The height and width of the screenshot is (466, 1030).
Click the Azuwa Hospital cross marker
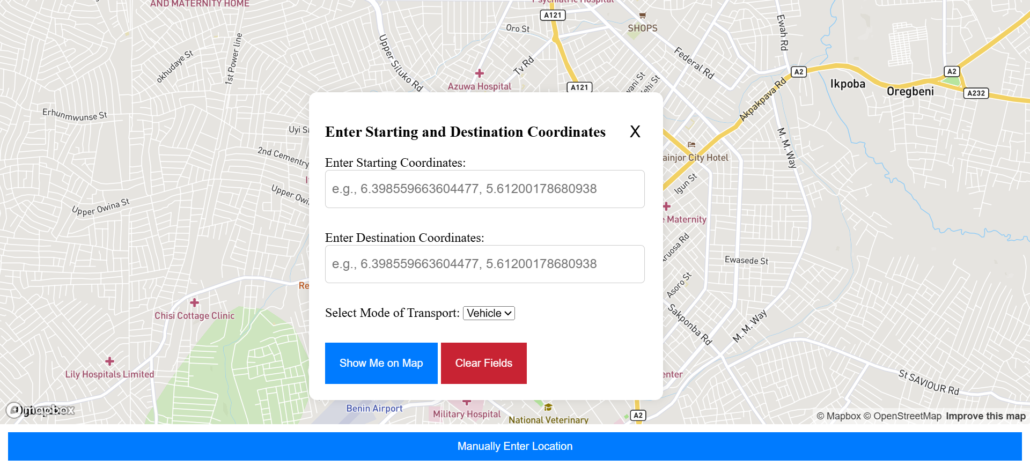tap(480, 74)
